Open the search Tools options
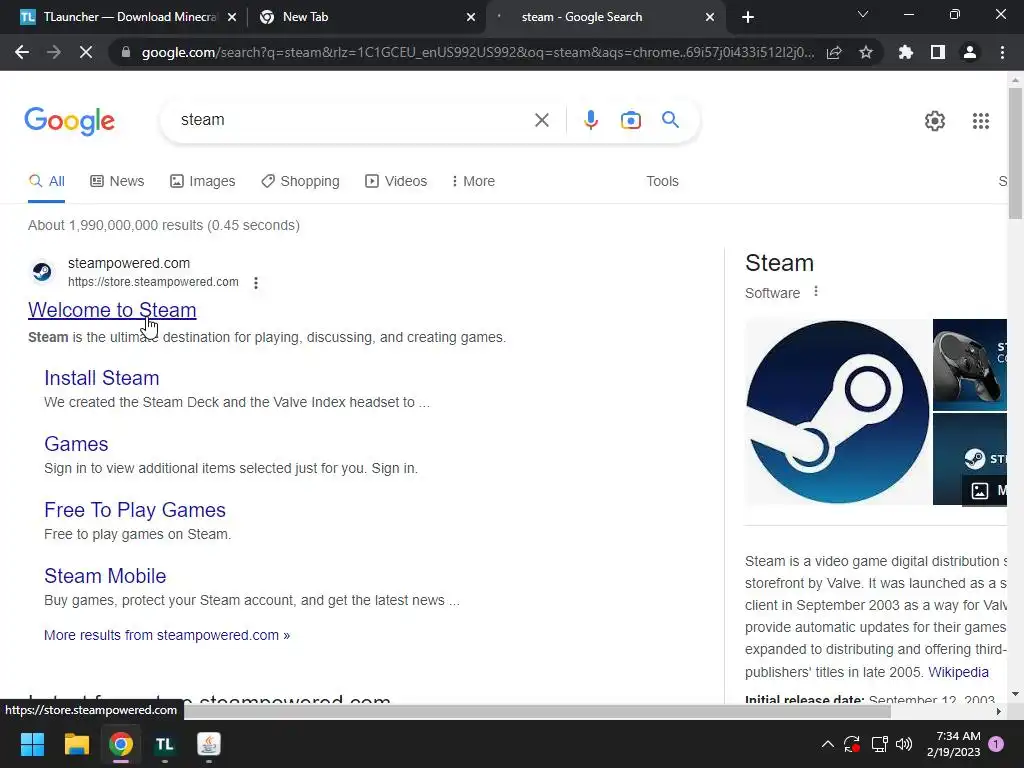Viewport: 1024px width, 768px height. [x=662, y=181]
